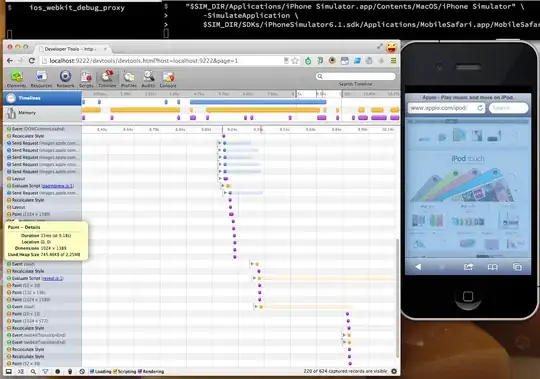Go back in Chrome browser

pyautogui.click(x=10, y=61)
